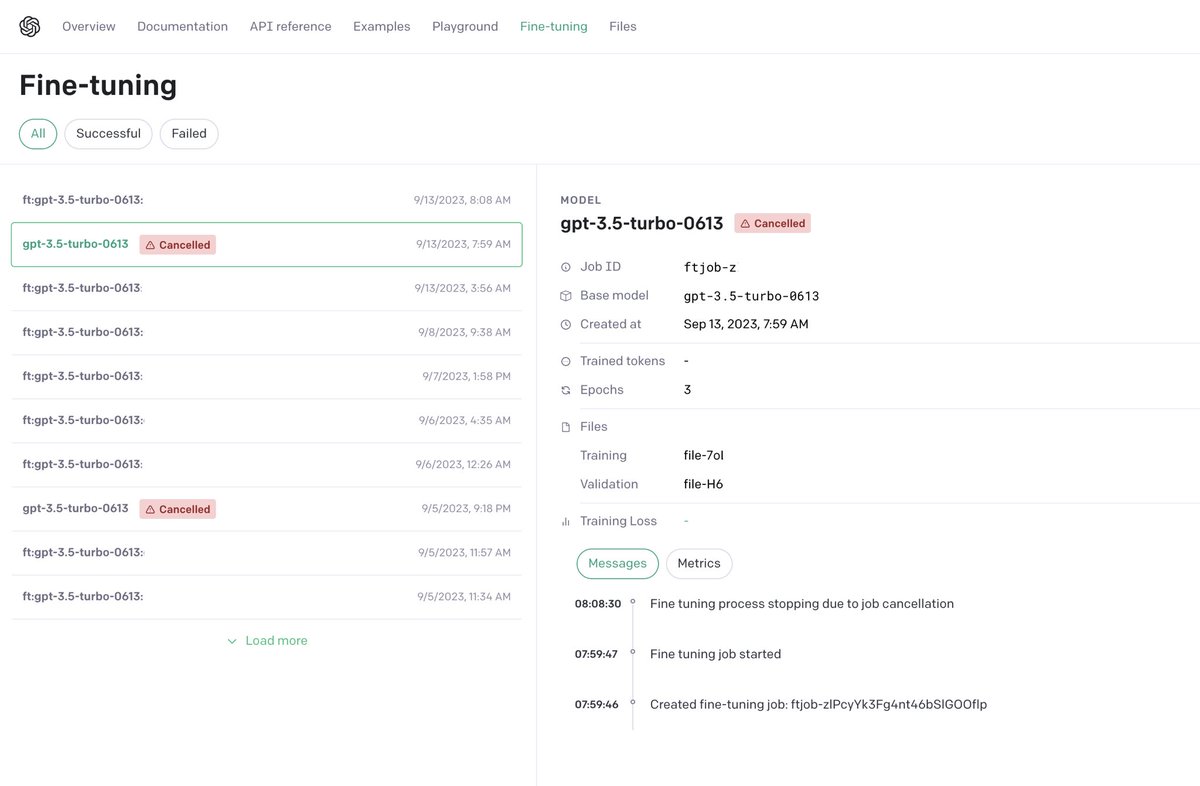1200x786 pixels.
Task: Switch to the Metrics tab
Action: pyautogui.click(x=699, y=564)
